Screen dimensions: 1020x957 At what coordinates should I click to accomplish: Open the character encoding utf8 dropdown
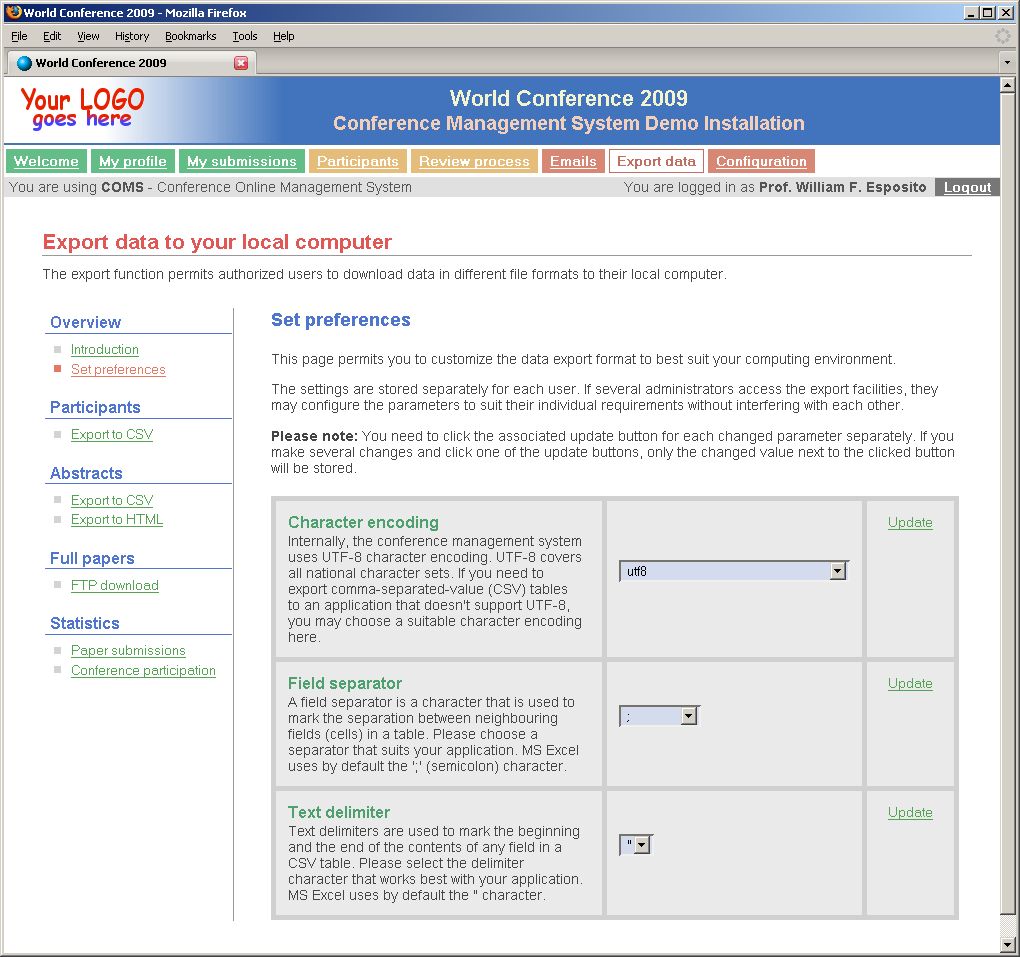click(734, 571)
